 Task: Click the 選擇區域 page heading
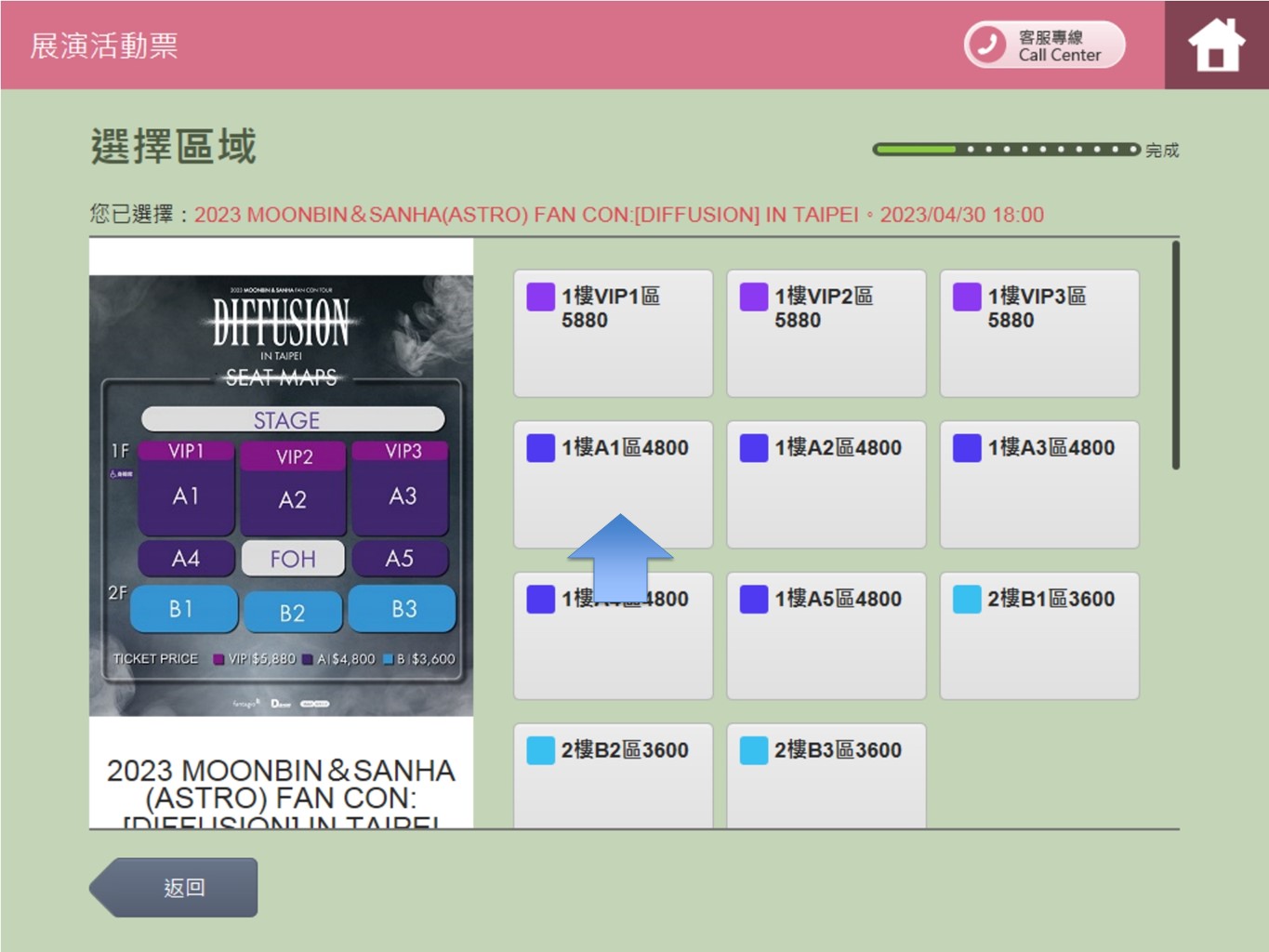174,147
